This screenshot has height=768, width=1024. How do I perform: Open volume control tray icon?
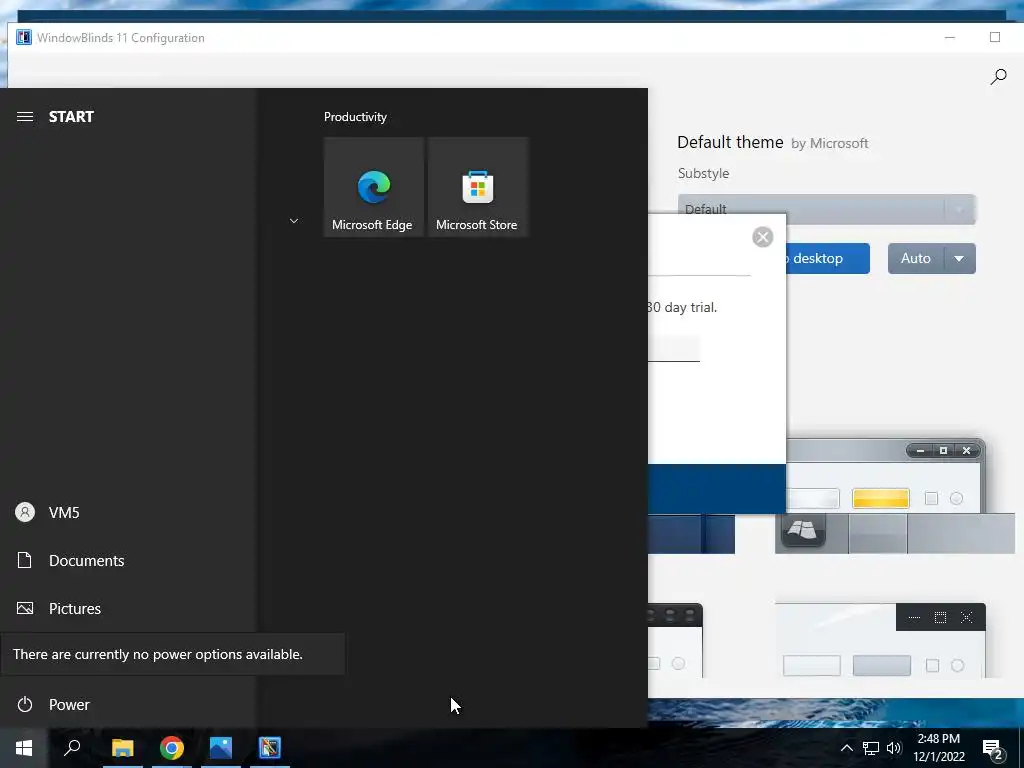894,748
